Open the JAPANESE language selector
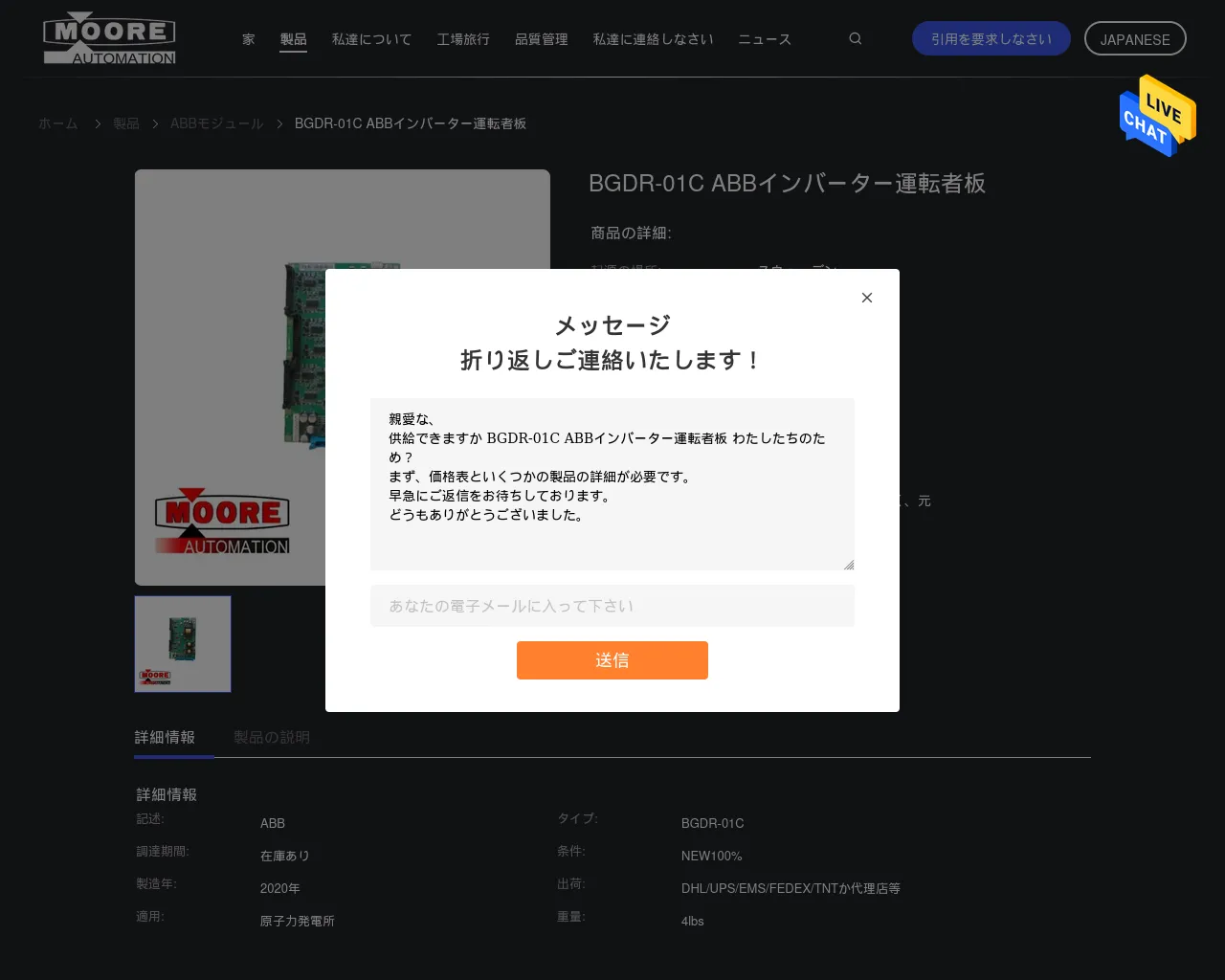Image resolution: width=1225 pixels, height=980 pixels. (x=1135, y=39)
